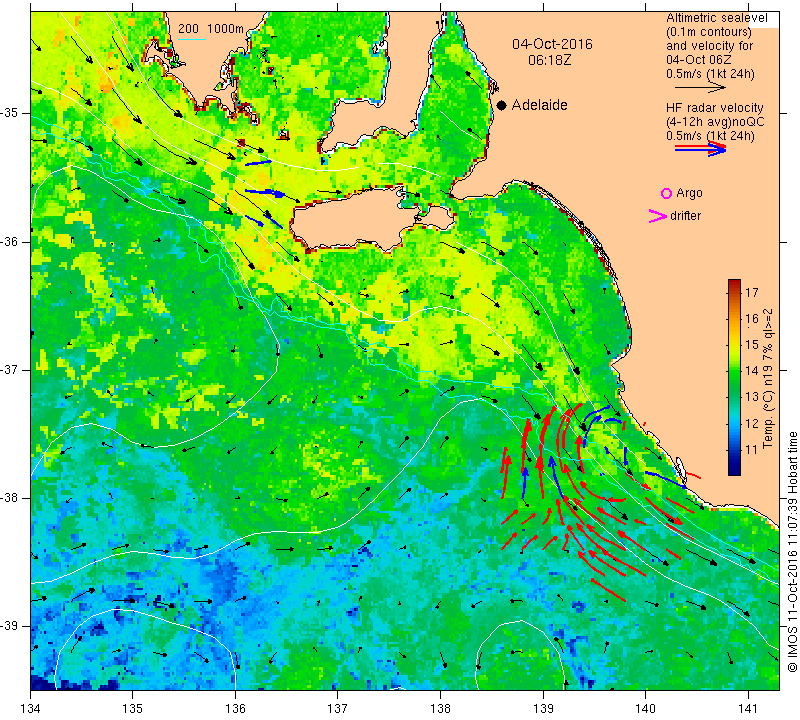Click the magenta Argo circle symbol
This screenshot has width=800, height=720.
(666, 193)
